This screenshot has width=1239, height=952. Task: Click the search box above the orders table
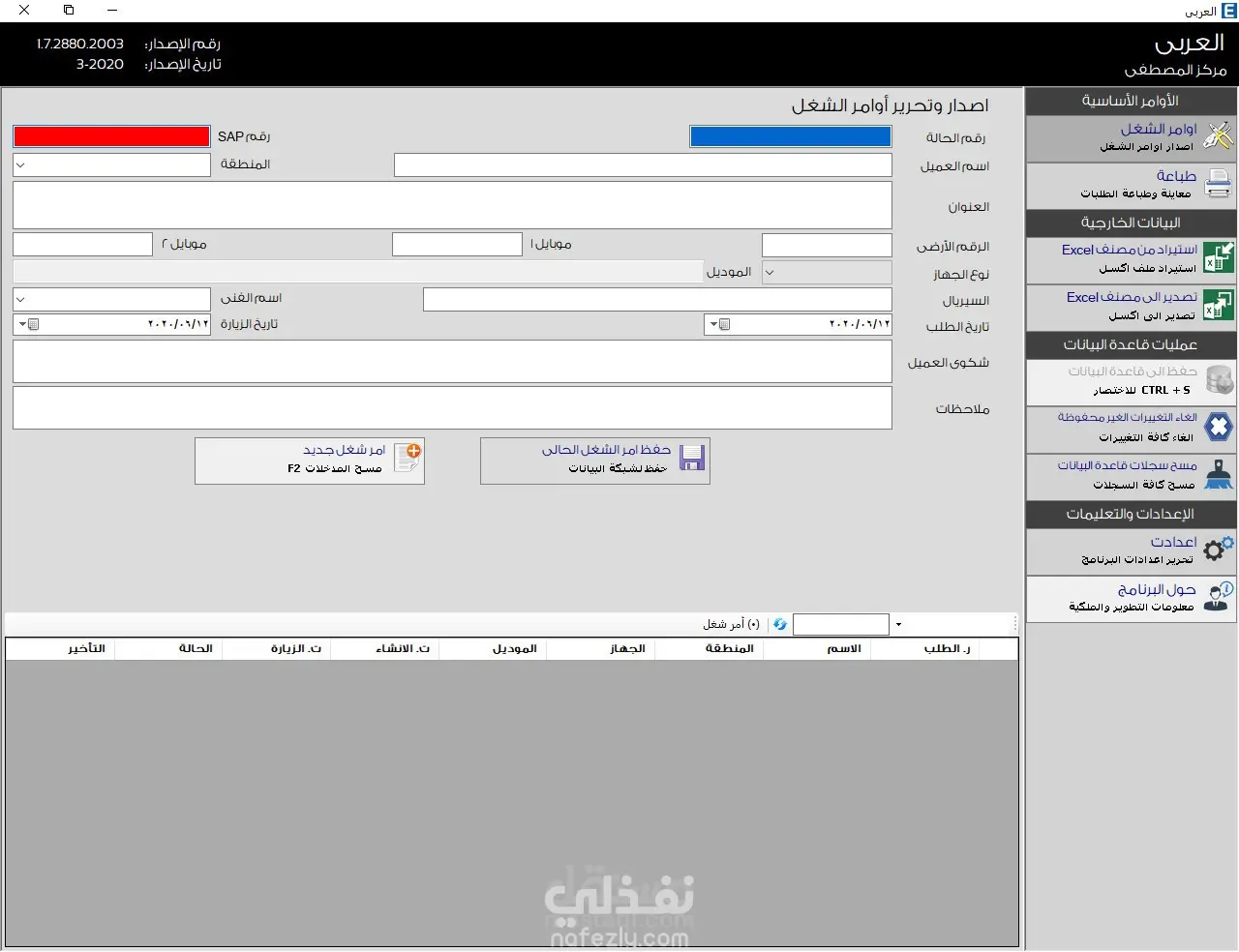(x=840, y=625)
